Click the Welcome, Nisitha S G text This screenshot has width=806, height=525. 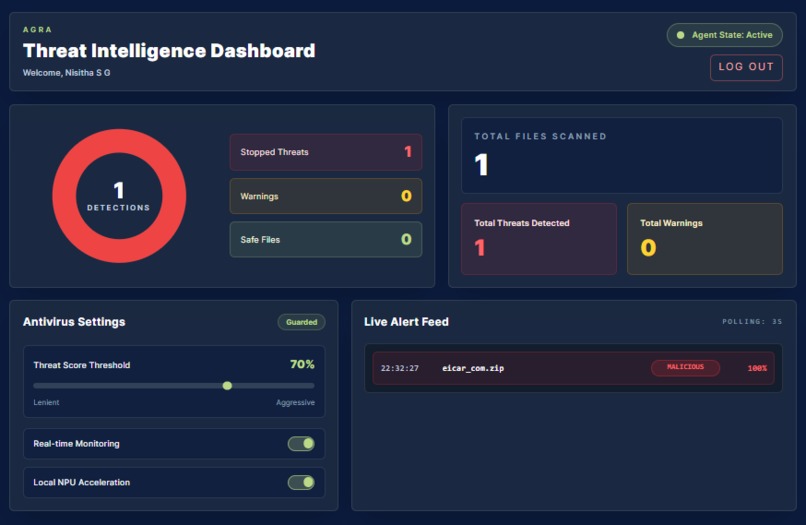tap(66, 73)
